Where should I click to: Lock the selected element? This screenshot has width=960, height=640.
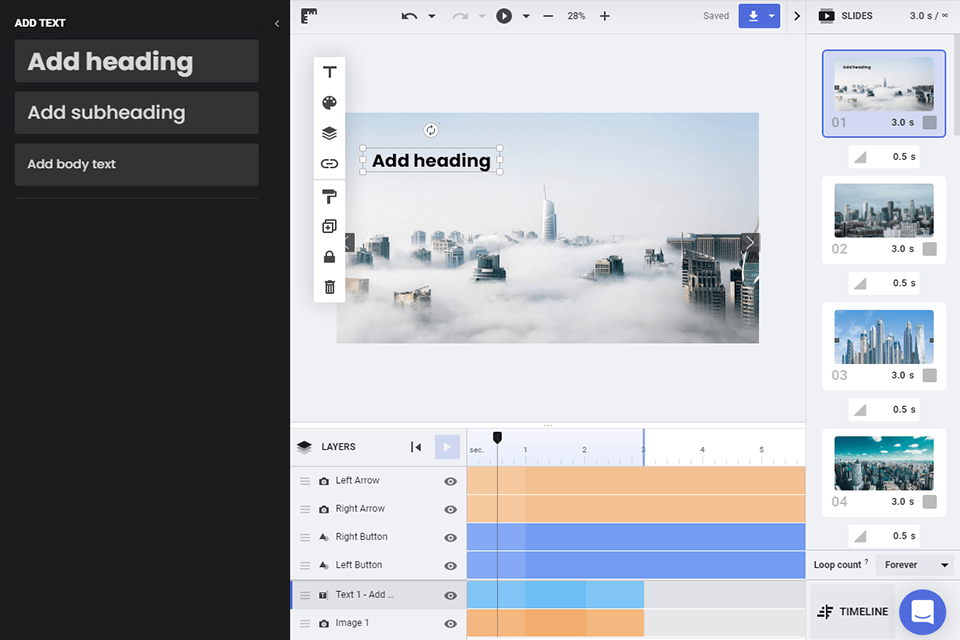coord(329,257)
